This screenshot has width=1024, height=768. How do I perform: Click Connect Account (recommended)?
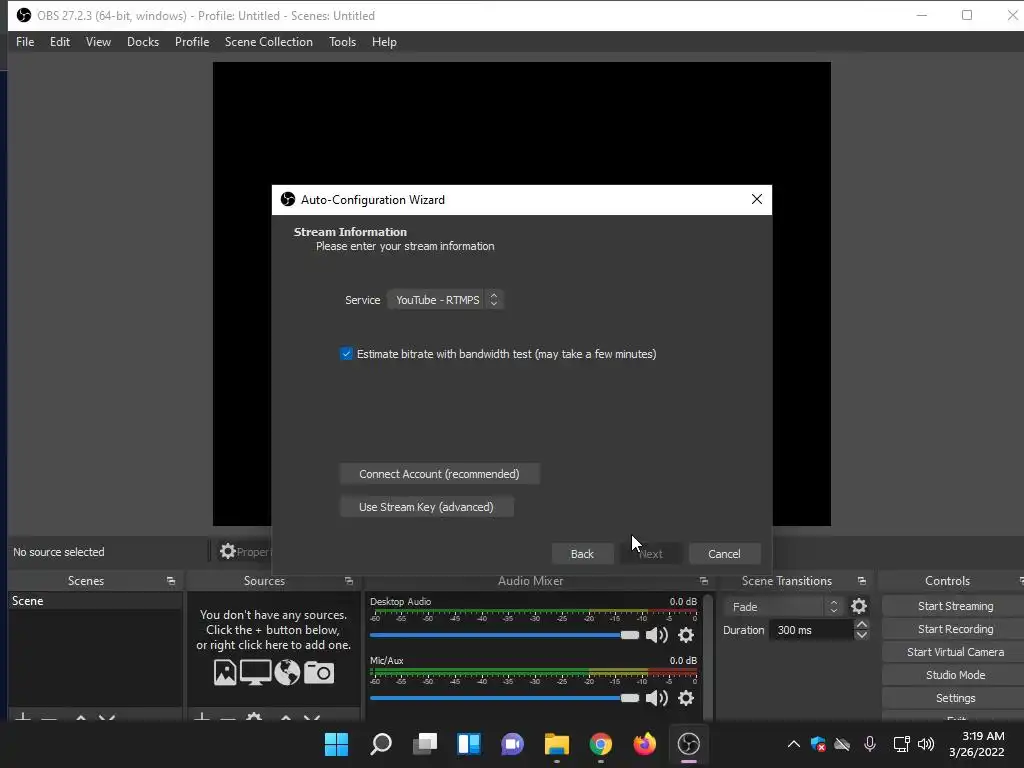[440, 474]
